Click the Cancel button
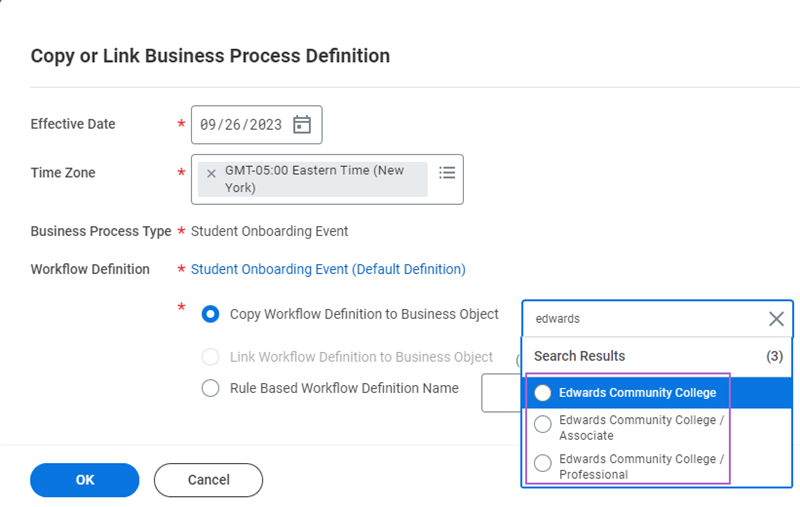The width and height of the screenshot is (800, 507). click(208, 480)
